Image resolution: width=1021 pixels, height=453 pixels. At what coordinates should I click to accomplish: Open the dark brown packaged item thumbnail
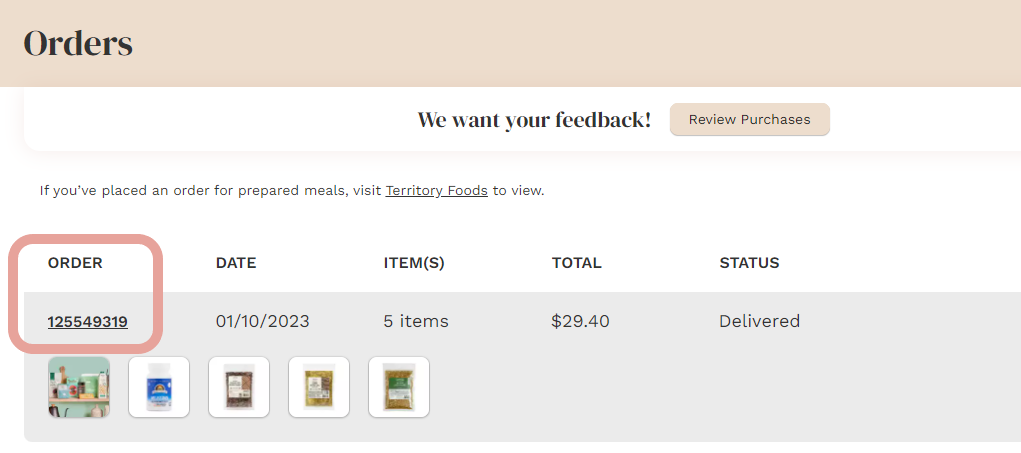(x=239, y=387)
